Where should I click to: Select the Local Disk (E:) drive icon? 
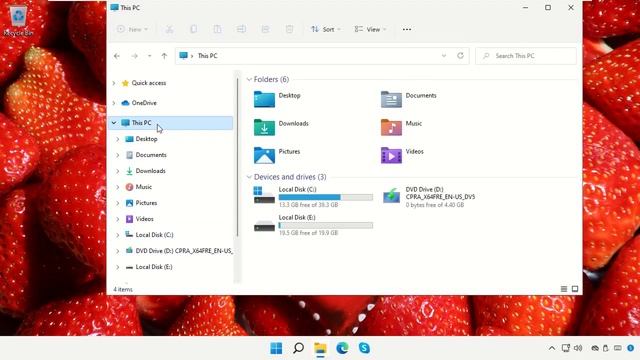264,226
